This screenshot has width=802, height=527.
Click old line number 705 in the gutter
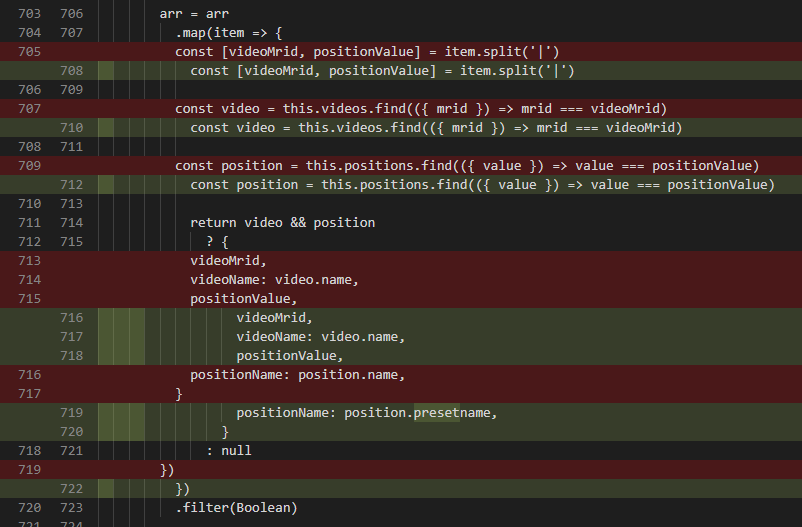[29, 51]
